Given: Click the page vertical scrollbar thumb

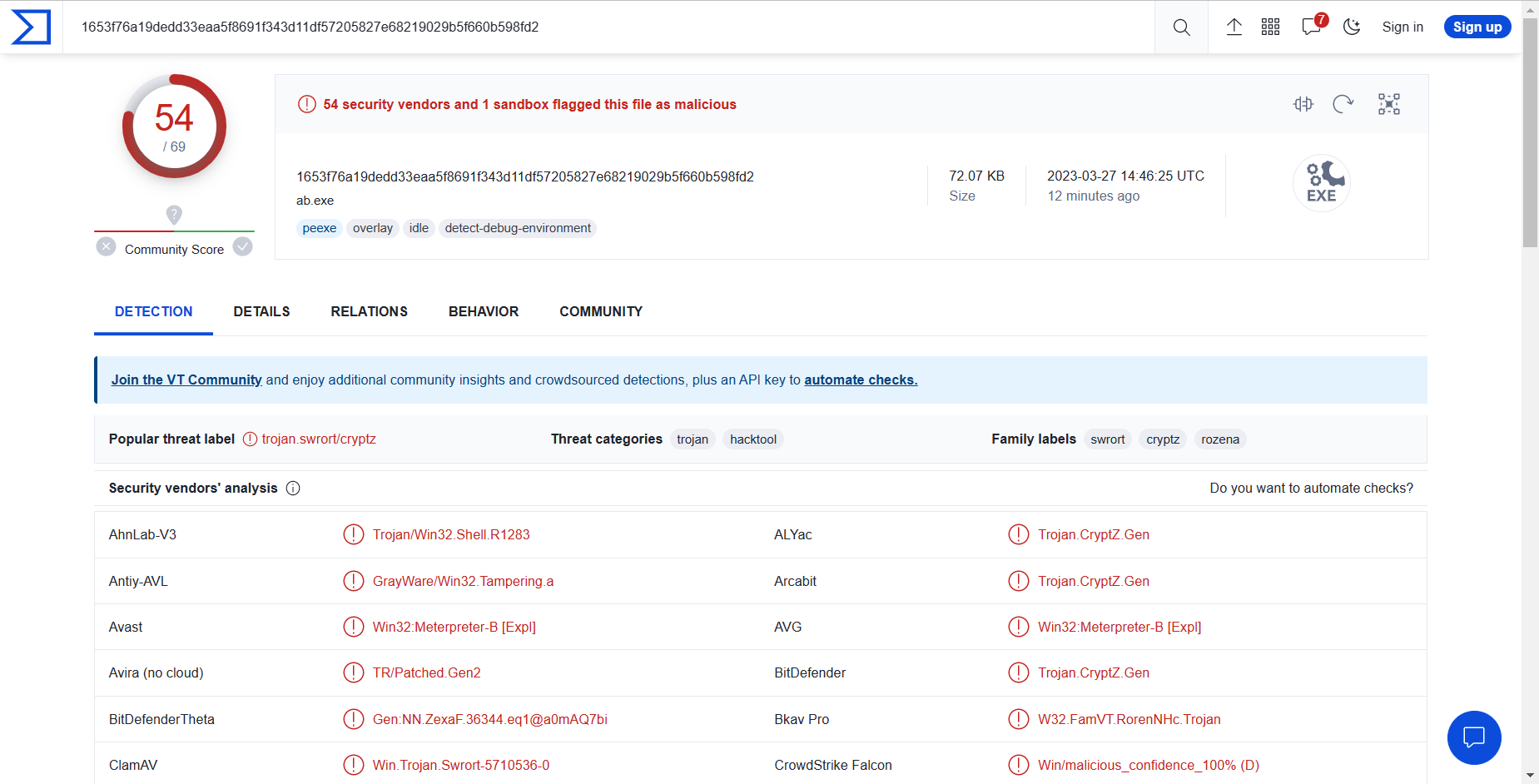Looking at the screenshot, I should [x=1530, y=132].
